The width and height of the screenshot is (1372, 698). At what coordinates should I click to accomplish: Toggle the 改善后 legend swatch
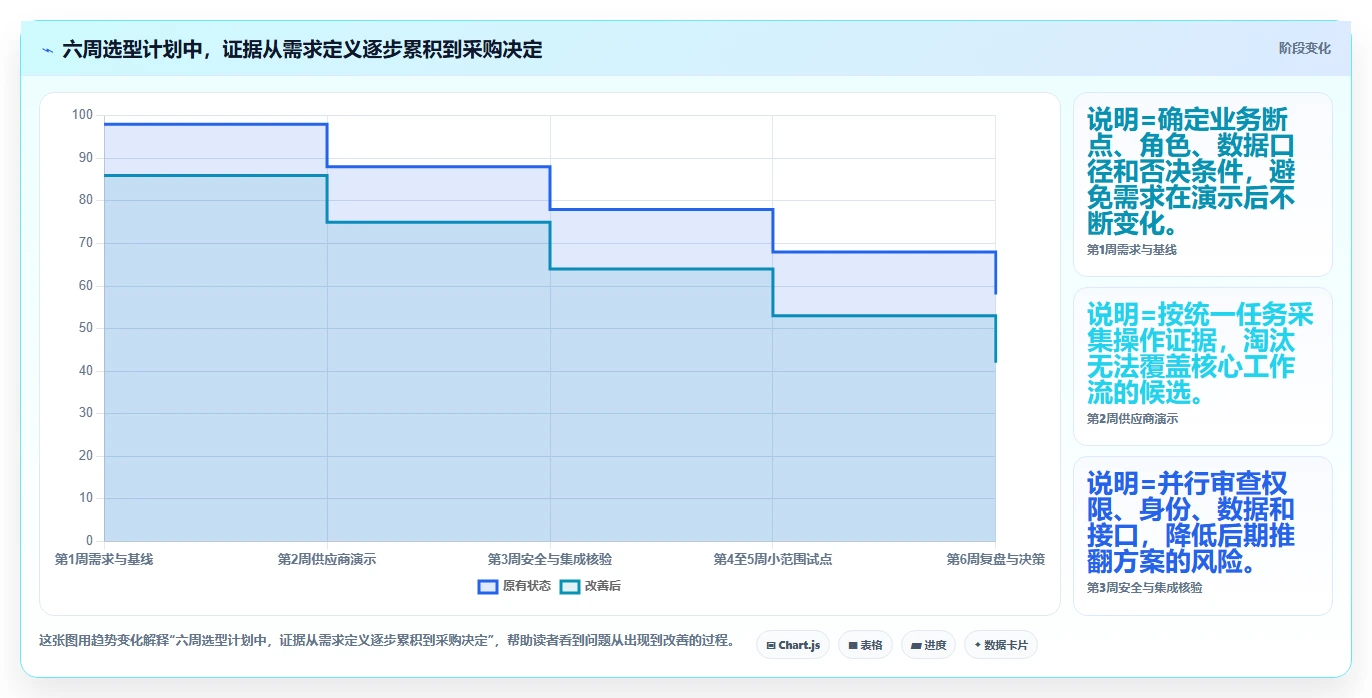[x=570, y=586]
